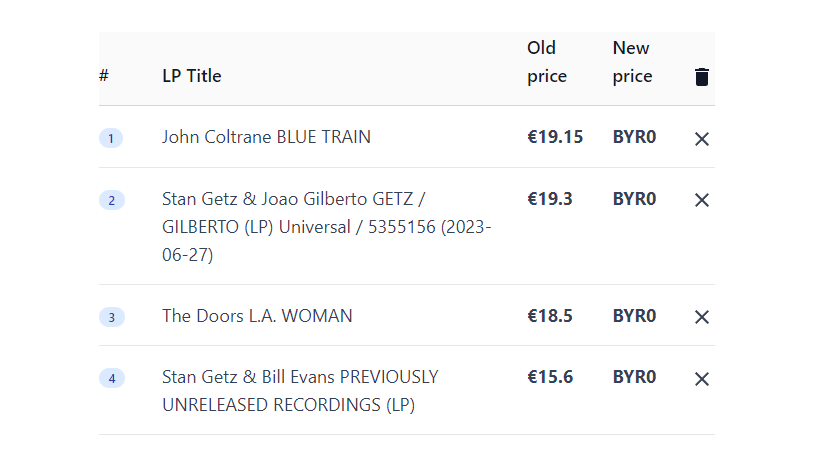Click the Old price column header

(547, 62)
